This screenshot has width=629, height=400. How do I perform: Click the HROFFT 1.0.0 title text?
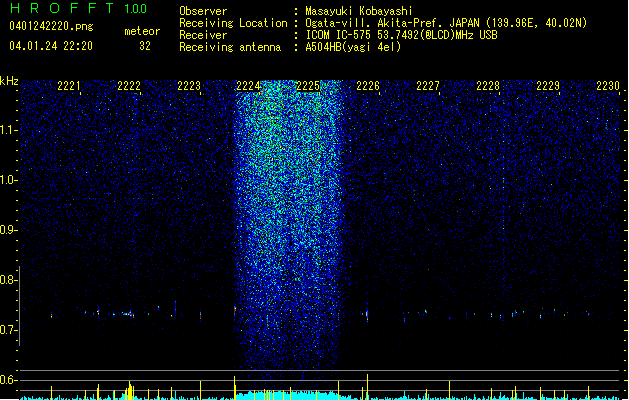(78, 8)
